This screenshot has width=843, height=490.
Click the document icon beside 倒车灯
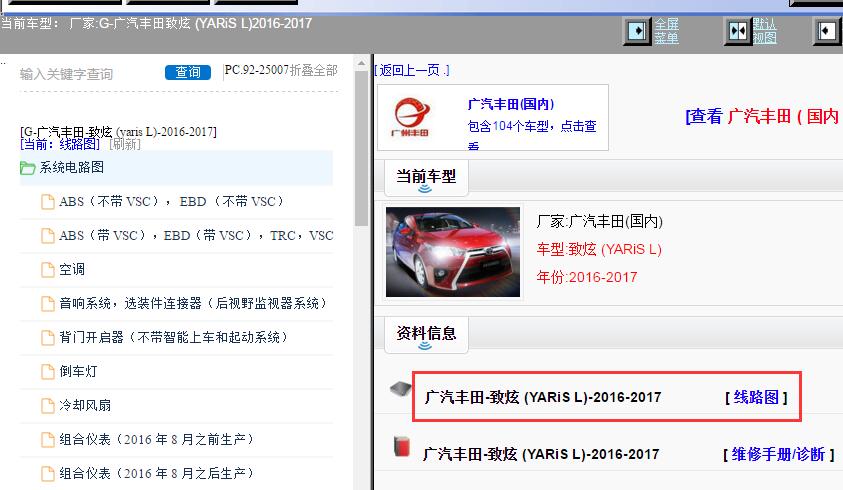[x=48, y=371]
